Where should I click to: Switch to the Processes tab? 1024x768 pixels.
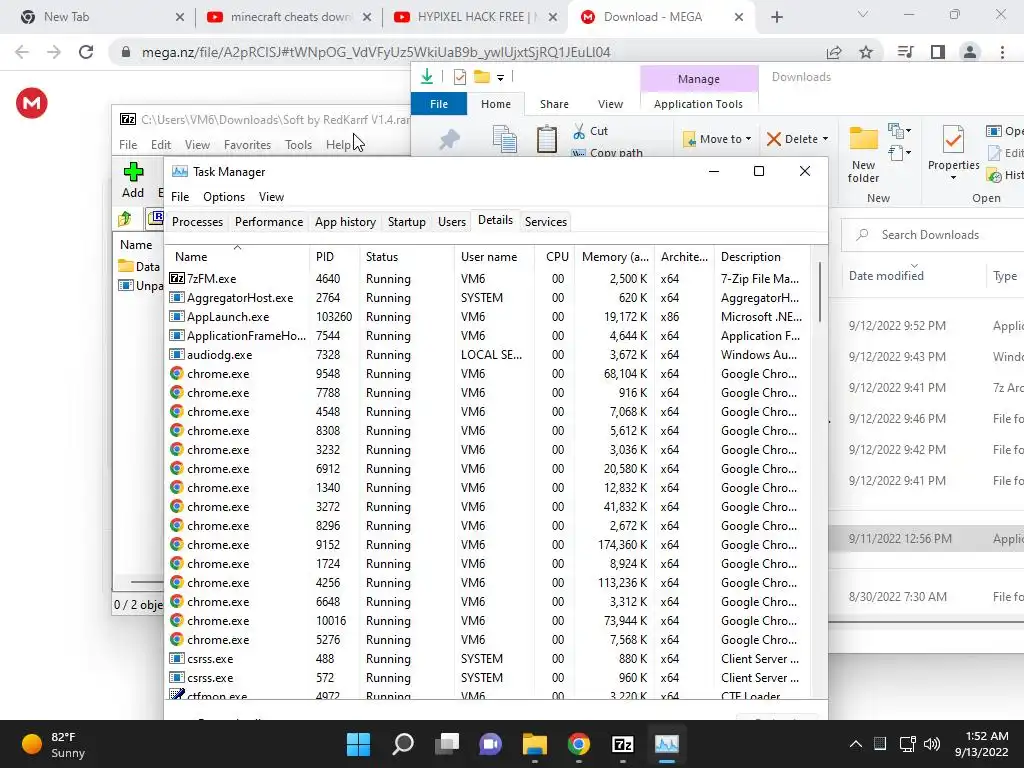(197, 222)
